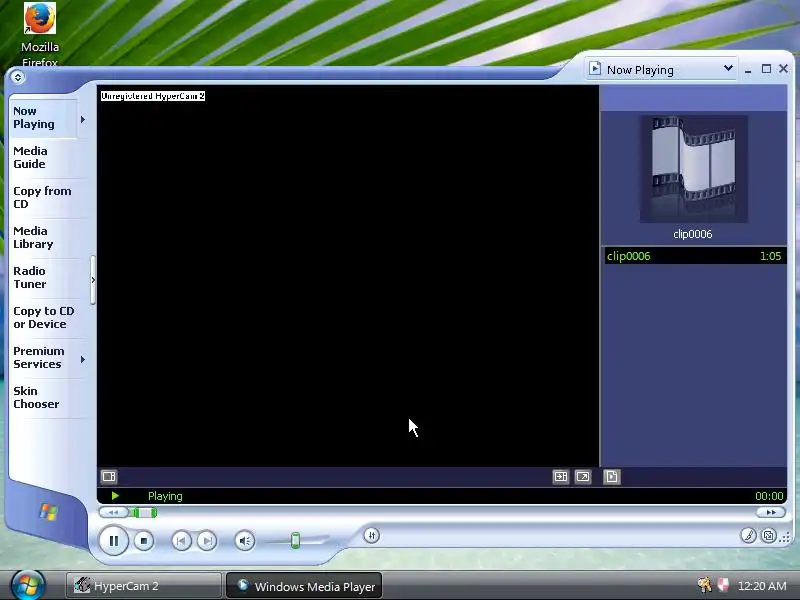Minimize the Windows Media Player window
The image size is (800, 600).
748,69
